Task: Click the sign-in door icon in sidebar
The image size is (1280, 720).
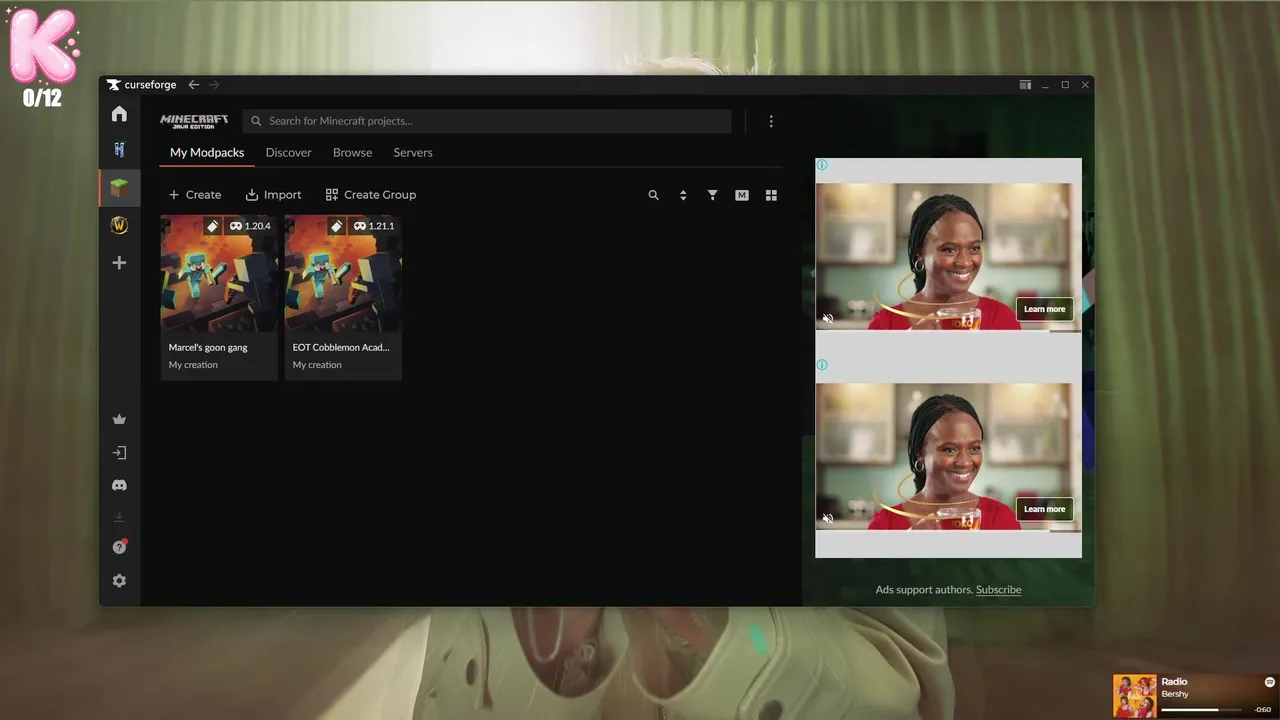Action: (119, 452)
